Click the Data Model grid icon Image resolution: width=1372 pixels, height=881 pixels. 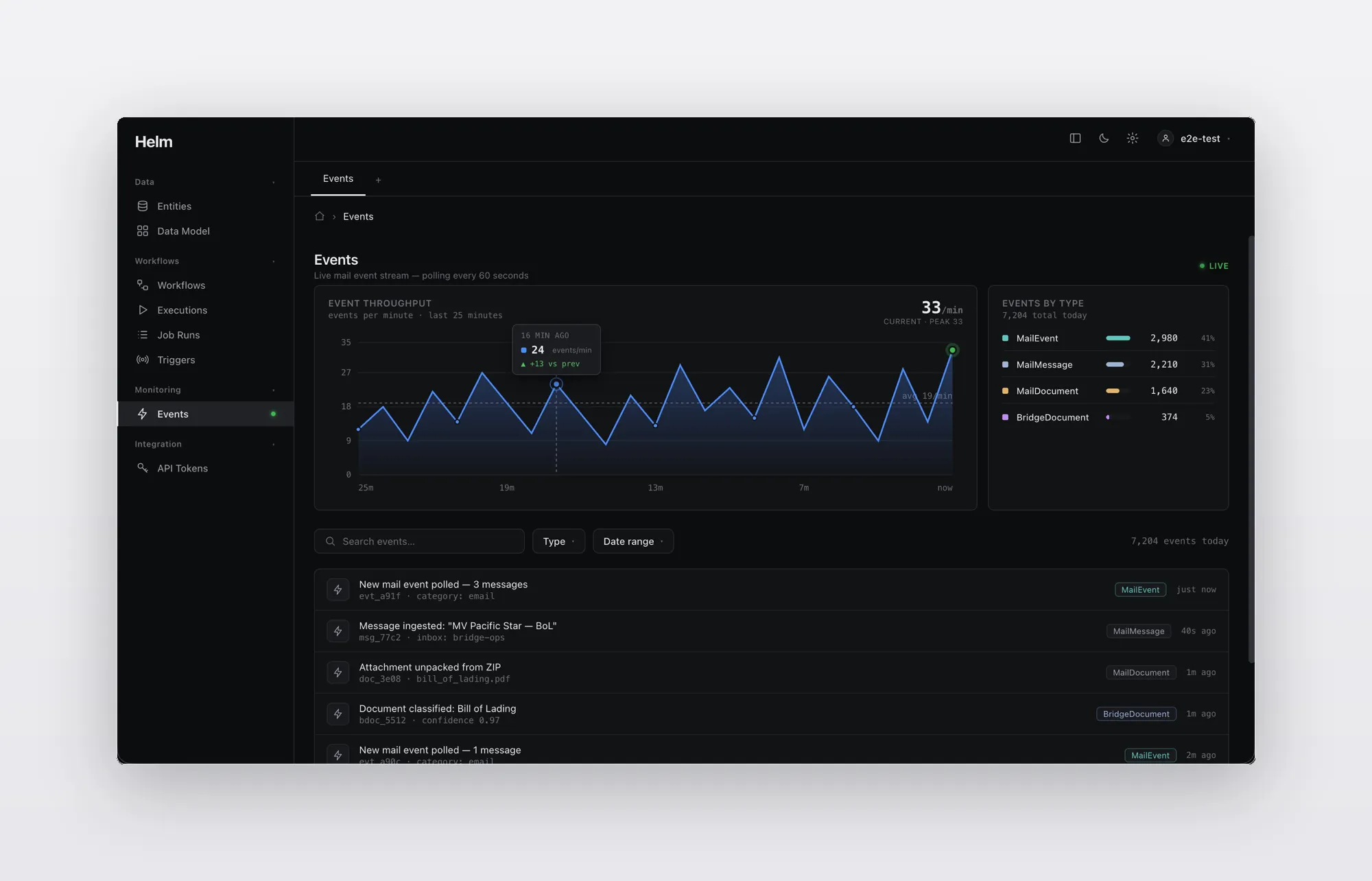click(143, 231)
